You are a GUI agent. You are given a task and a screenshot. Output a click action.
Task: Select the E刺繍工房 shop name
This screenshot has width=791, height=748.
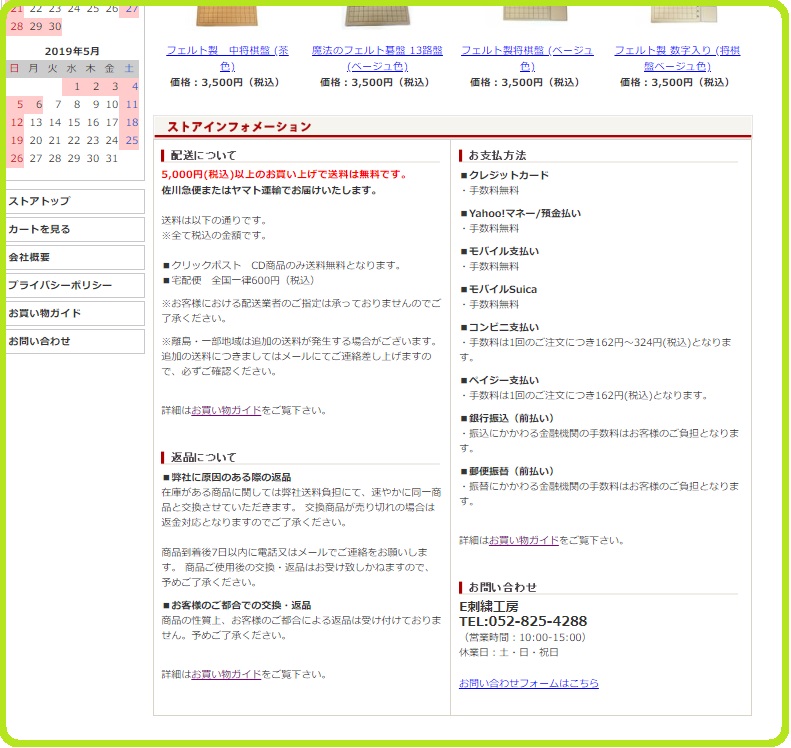click(489, 607)
